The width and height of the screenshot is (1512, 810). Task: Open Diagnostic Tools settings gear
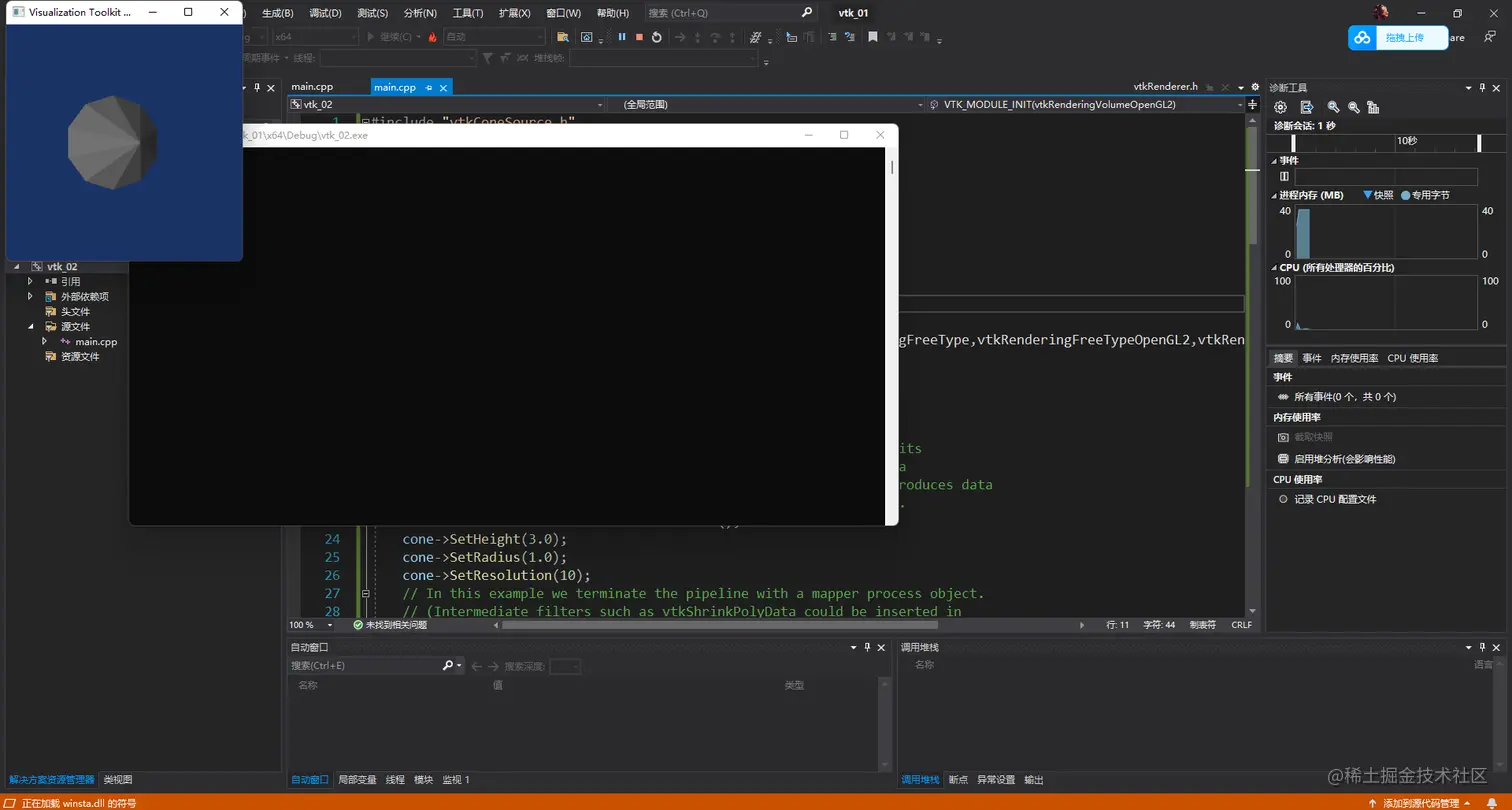(1280, 107)
